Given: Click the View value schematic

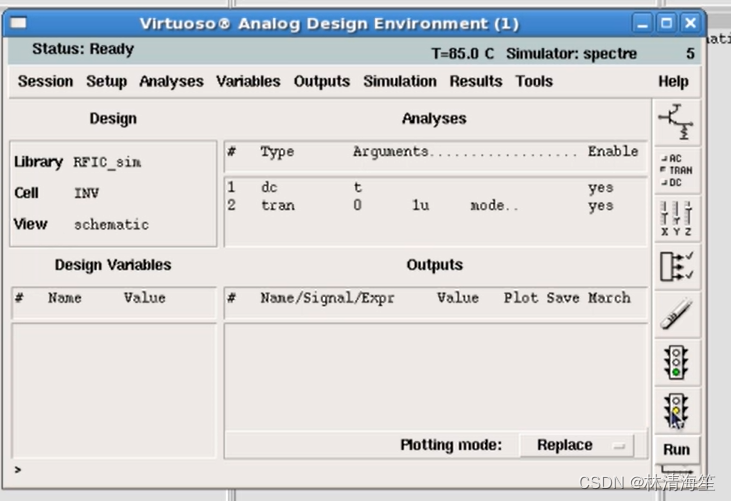Looking at the screenshot, I should 111,225.
